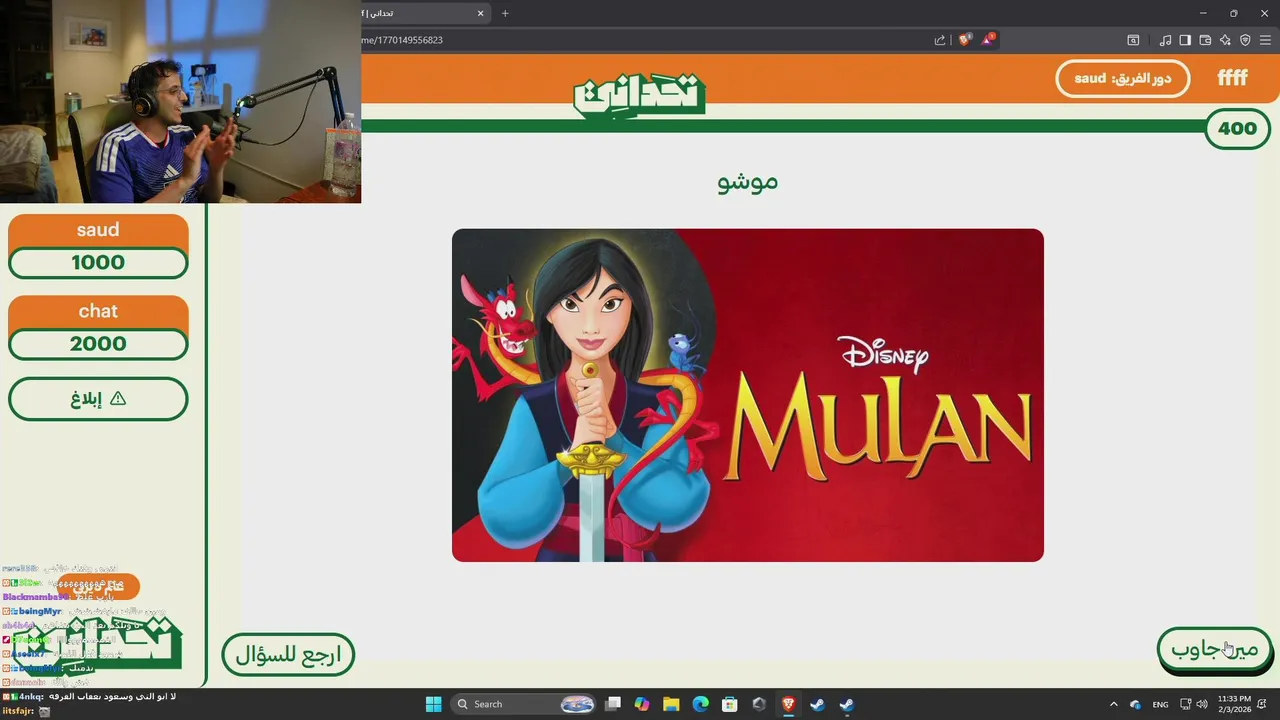Click the share page icon in address bar
The image size is (1280, 720).
tap(940, 40)
